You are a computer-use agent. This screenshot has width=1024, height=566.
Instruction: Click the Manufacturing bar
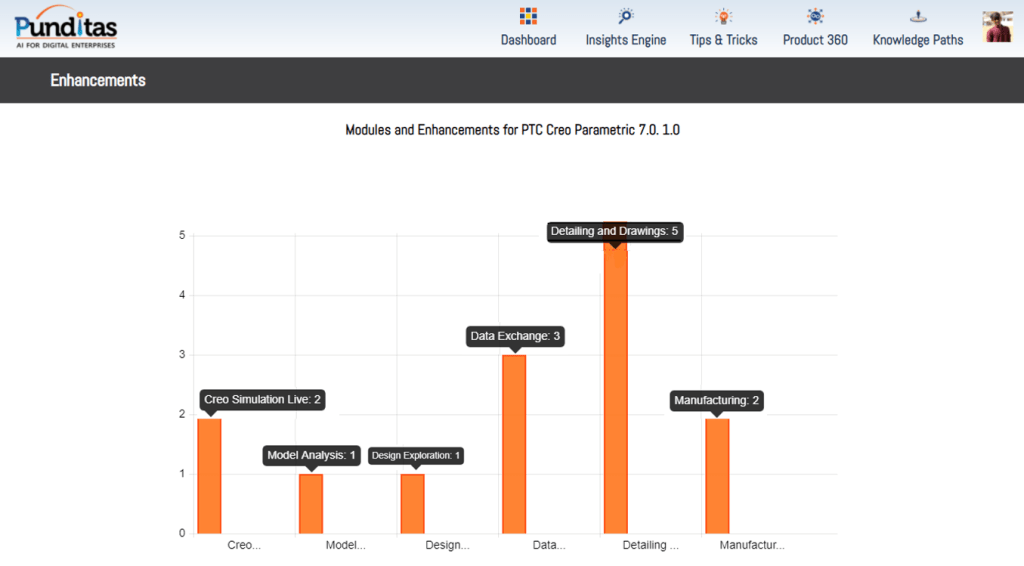point(717,476)
